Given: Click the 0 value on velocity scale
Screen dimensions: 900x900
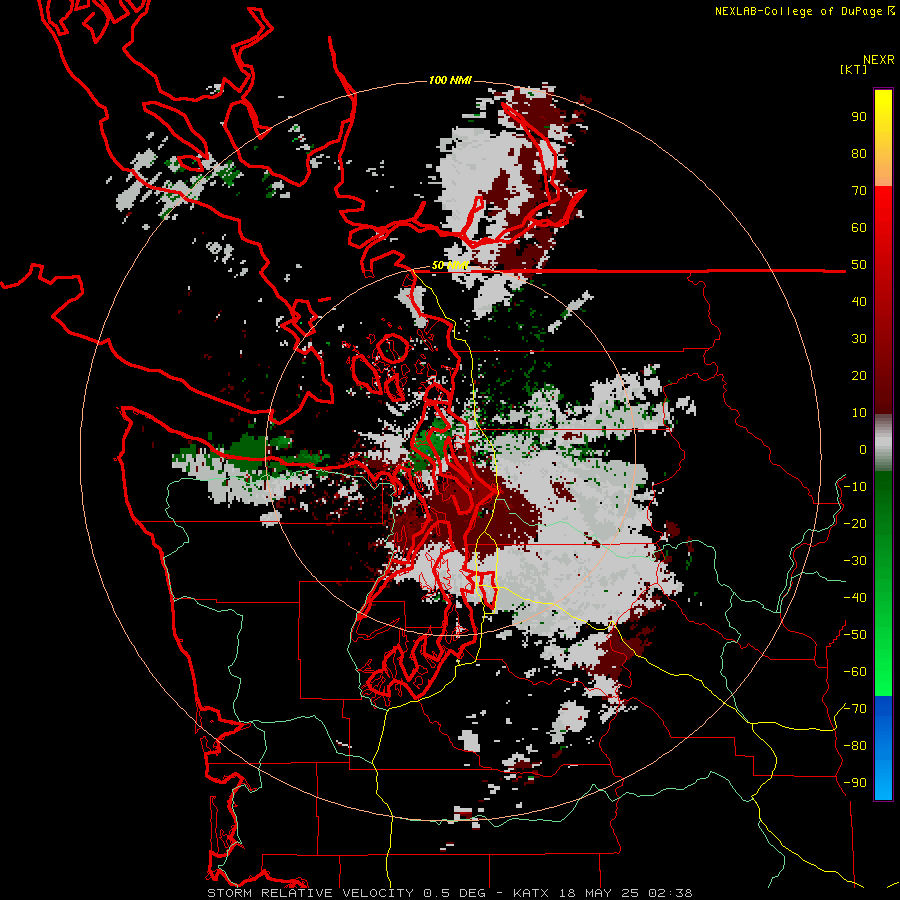Looking at the screenshot, I should tap(863, 450).
